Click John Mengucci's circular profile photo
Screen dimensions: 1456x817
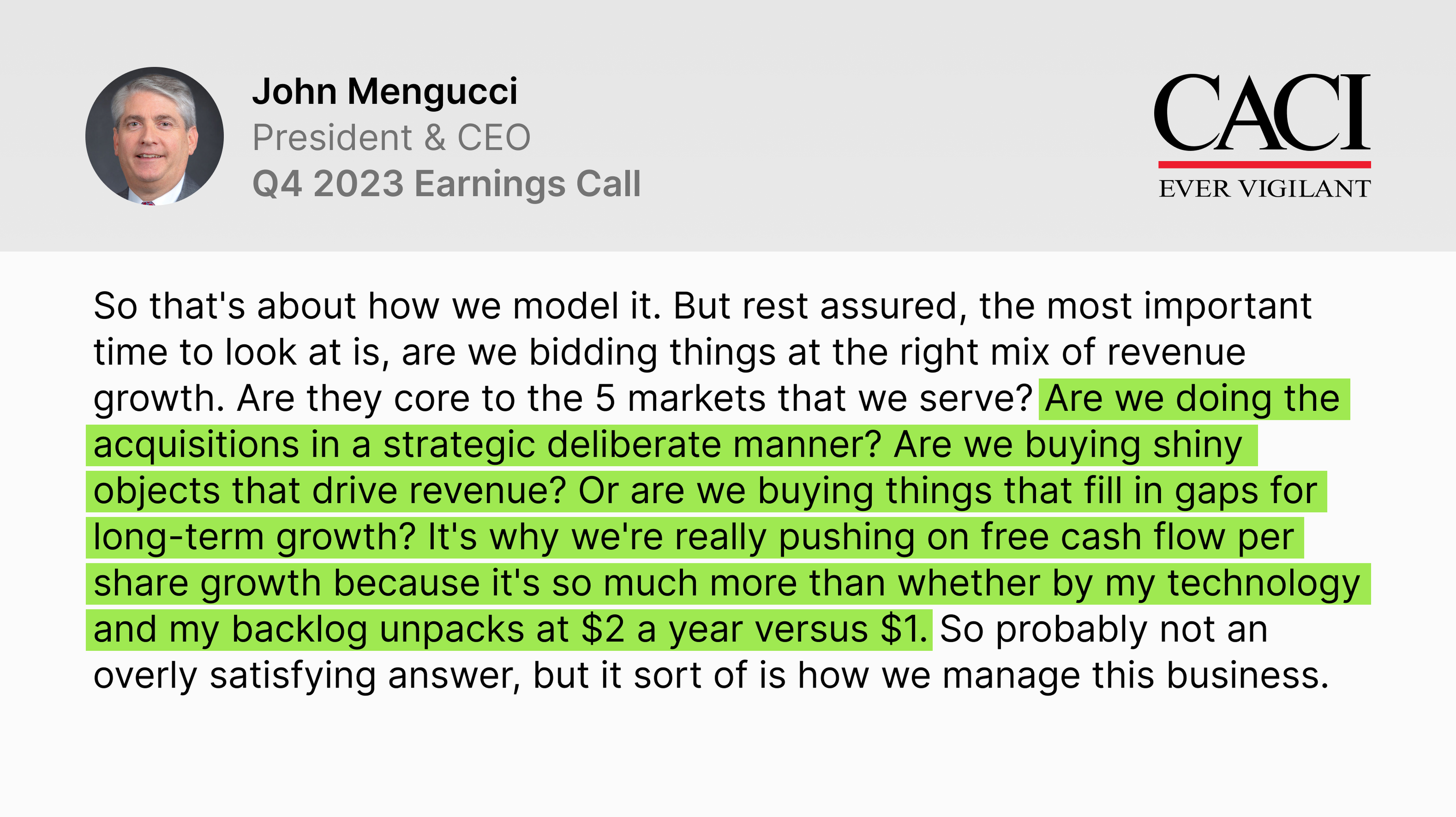pos(154,136)
